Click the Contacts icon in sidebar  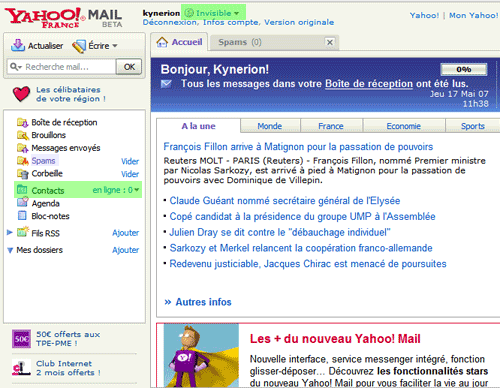tap(22, 190)
